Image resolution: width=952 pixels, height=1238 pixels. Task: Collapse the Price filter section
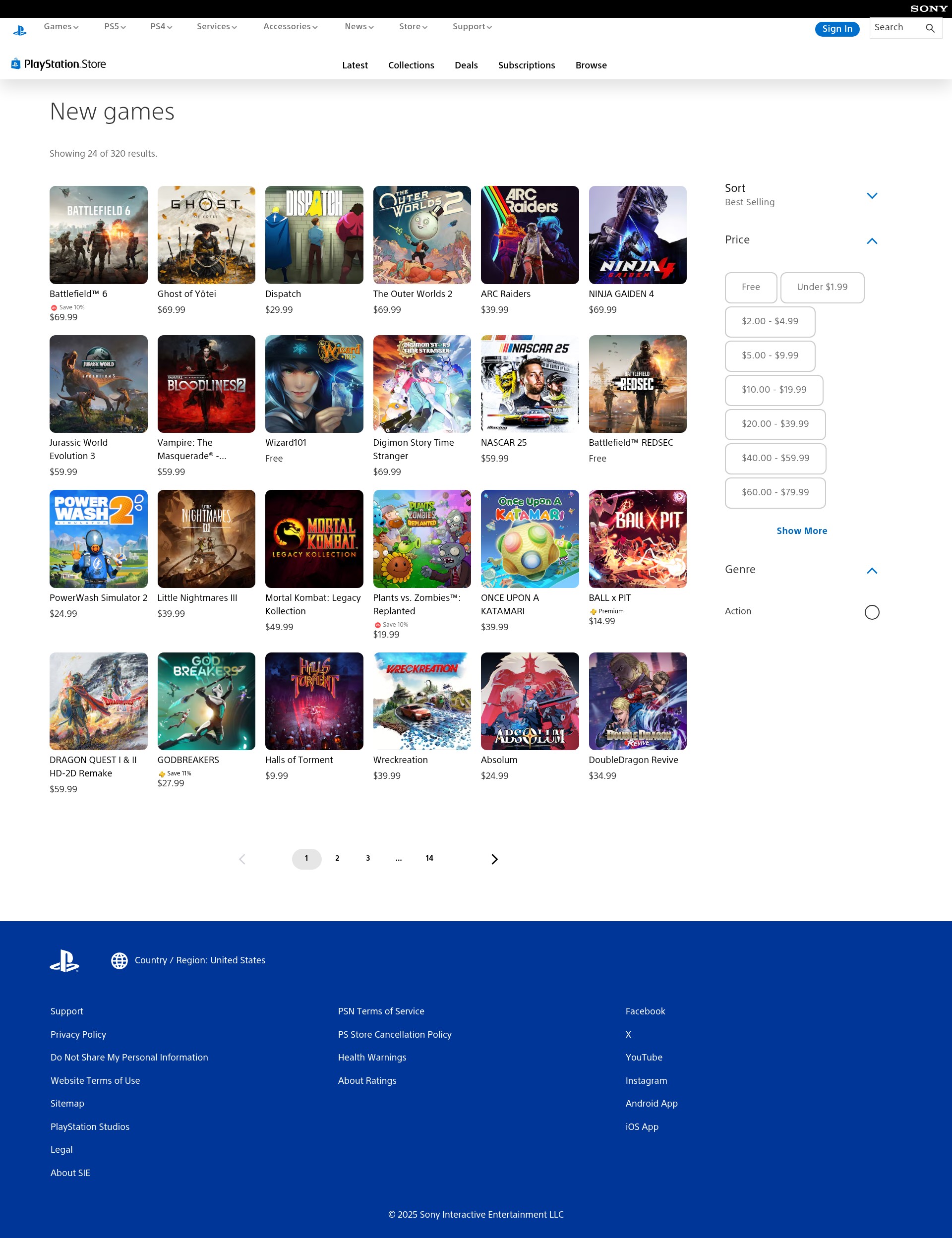click(x=872, y=241)
